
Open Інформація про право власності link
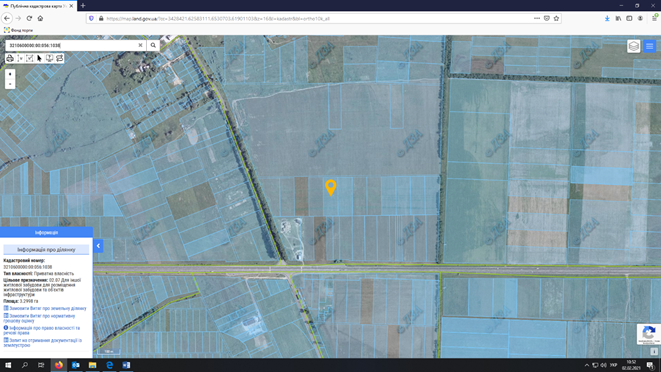coord(42,330)
